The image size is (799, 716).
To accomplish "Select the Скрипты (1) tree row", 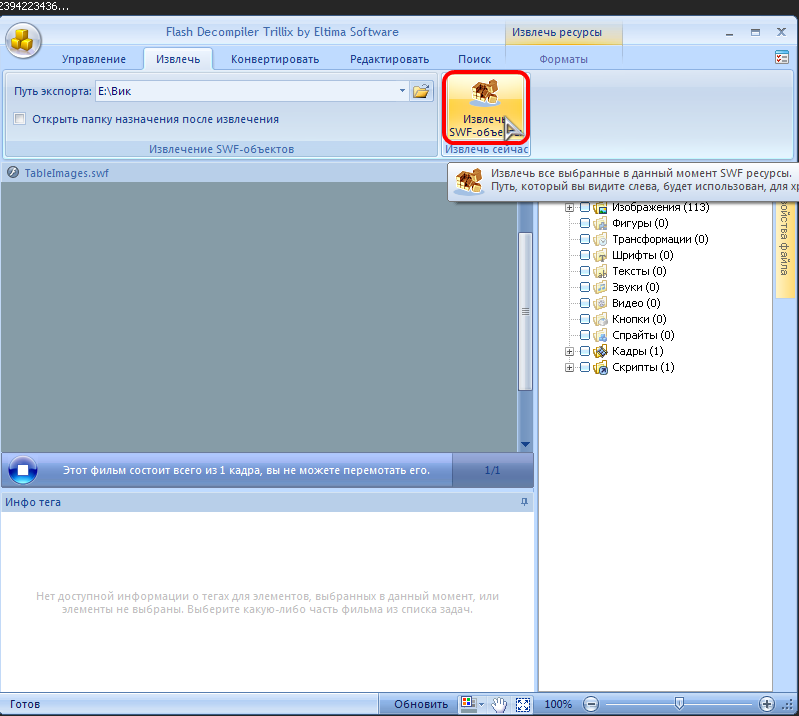I will [x=643, y=367].
